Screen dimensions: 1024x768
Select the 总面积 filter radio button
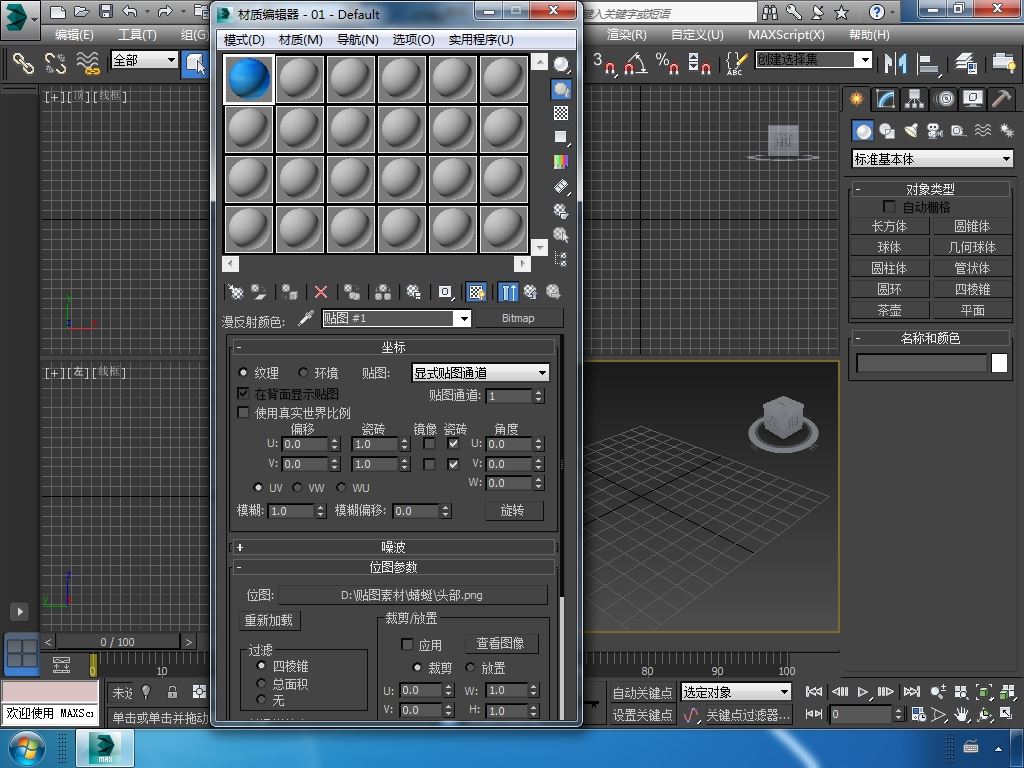(x=261, y=683)
